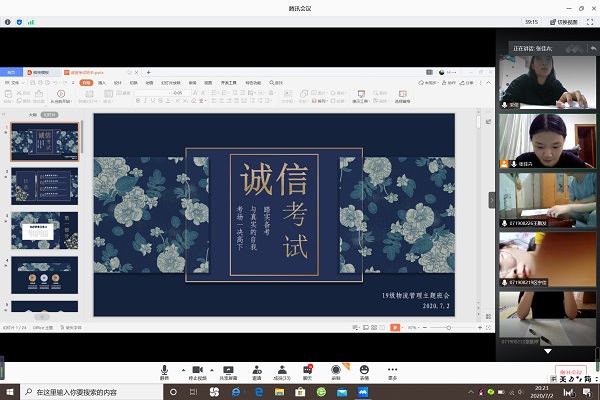
Task: Open the invite participants icon
Action: [x=257, y=369]
